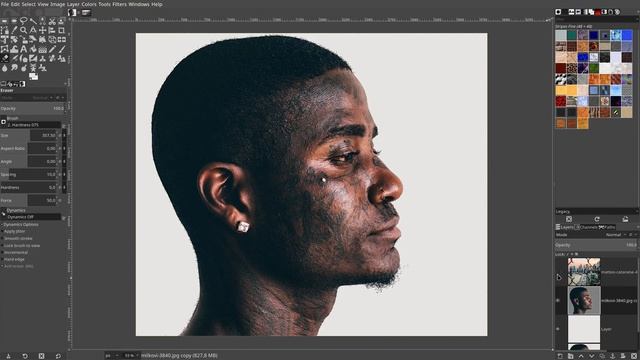640x360 pixels.
Task: Open the Filters menu
Action: click(x=119, y=4)
